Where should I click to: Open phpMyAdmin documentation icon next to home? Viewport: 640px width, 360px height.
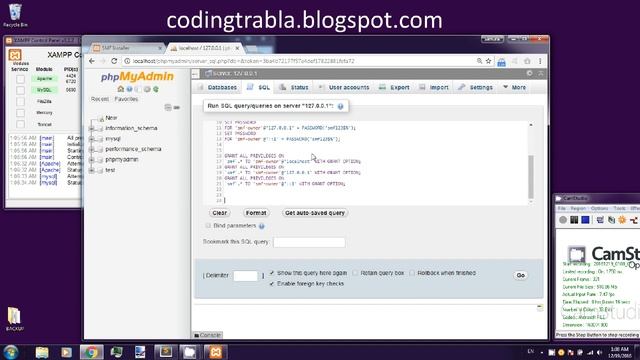tap(129, 89)
